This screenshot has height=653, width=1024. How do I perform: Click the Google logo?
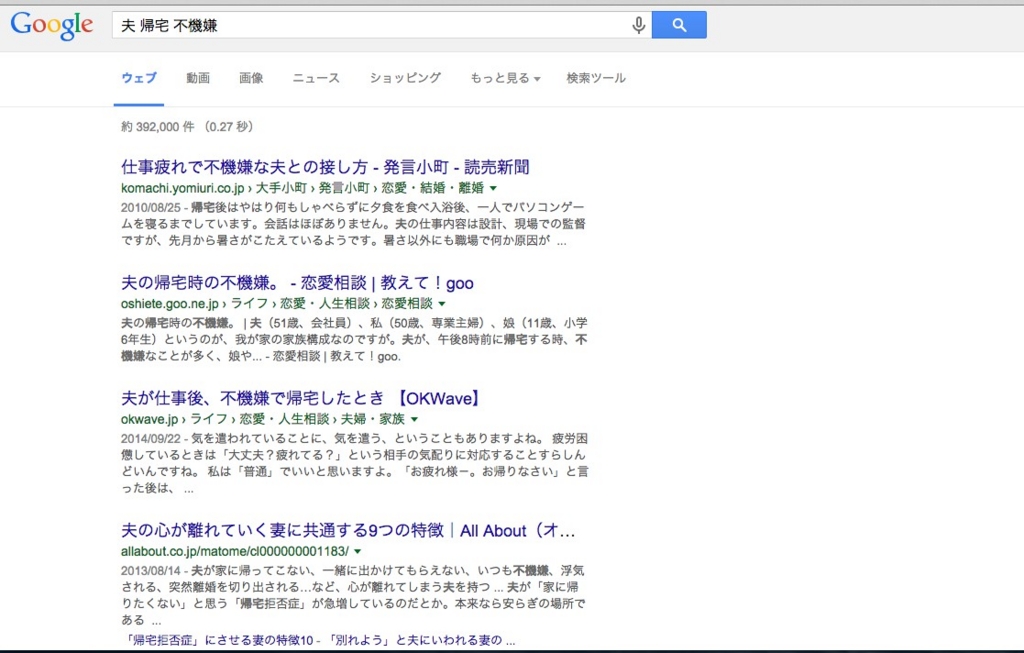point(52,26)
